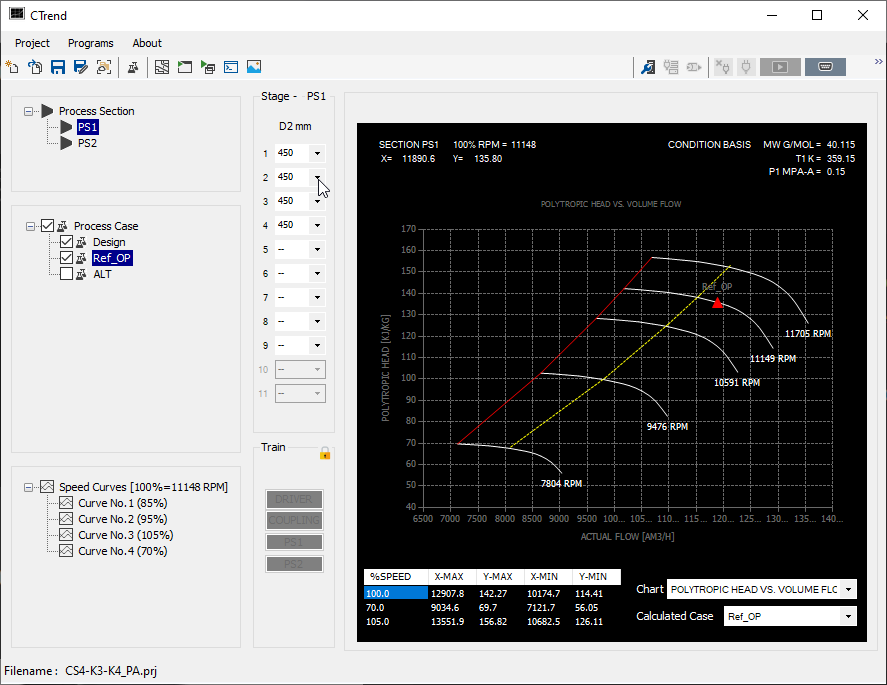Open stage 2 D2 mm dropdown
The height and width of the screenshot is (685, 887).
pos(317,177)
